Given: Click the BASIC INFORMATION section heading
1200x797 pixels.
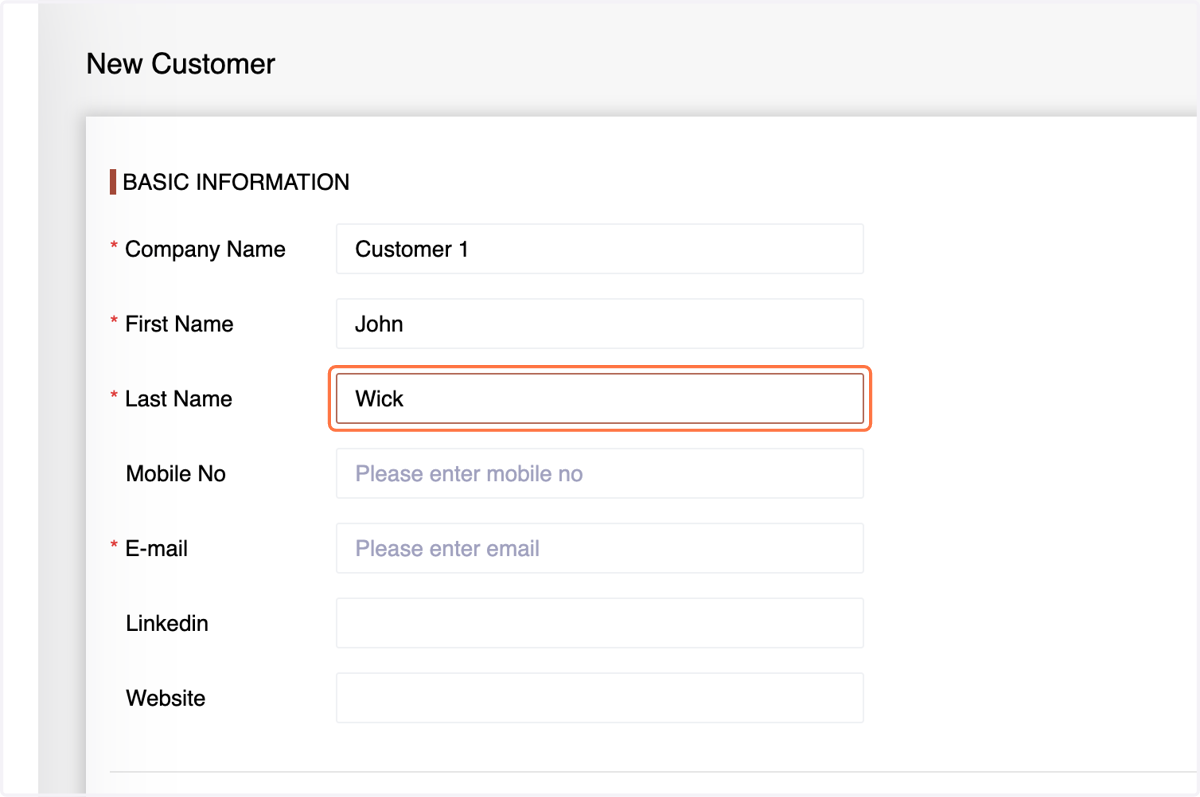Looking at the screenshot, I should (236, 182).
